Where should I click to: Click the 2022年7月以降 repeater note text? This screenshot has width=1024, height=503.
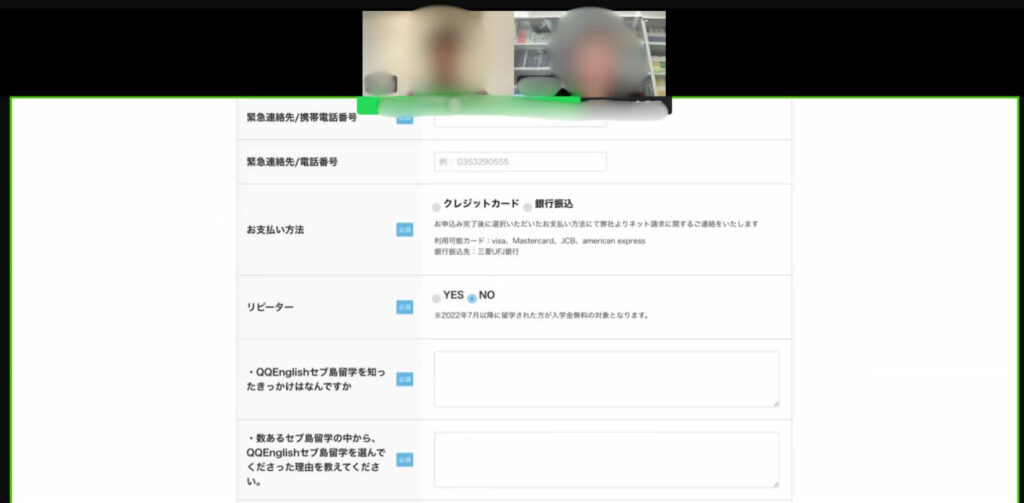click(541, 316)
